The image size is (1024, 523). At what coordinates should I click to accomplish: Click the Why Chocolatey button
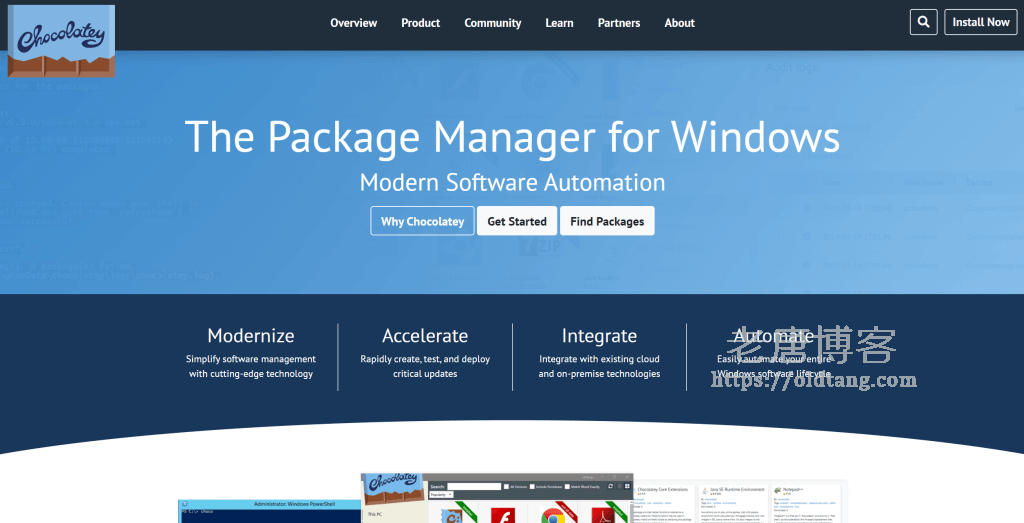coord(423,221)
